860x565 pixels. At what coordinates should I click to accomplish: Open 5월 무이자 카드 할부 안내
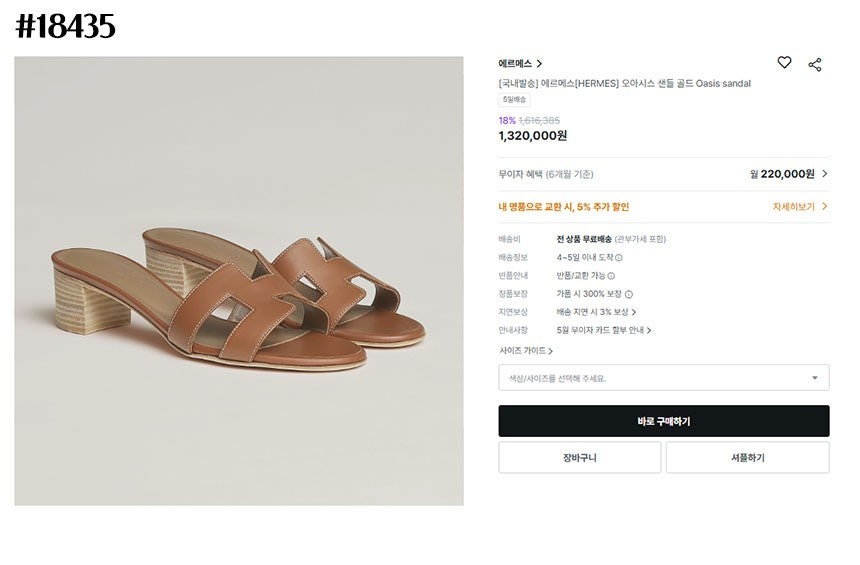tap(604, 331)
